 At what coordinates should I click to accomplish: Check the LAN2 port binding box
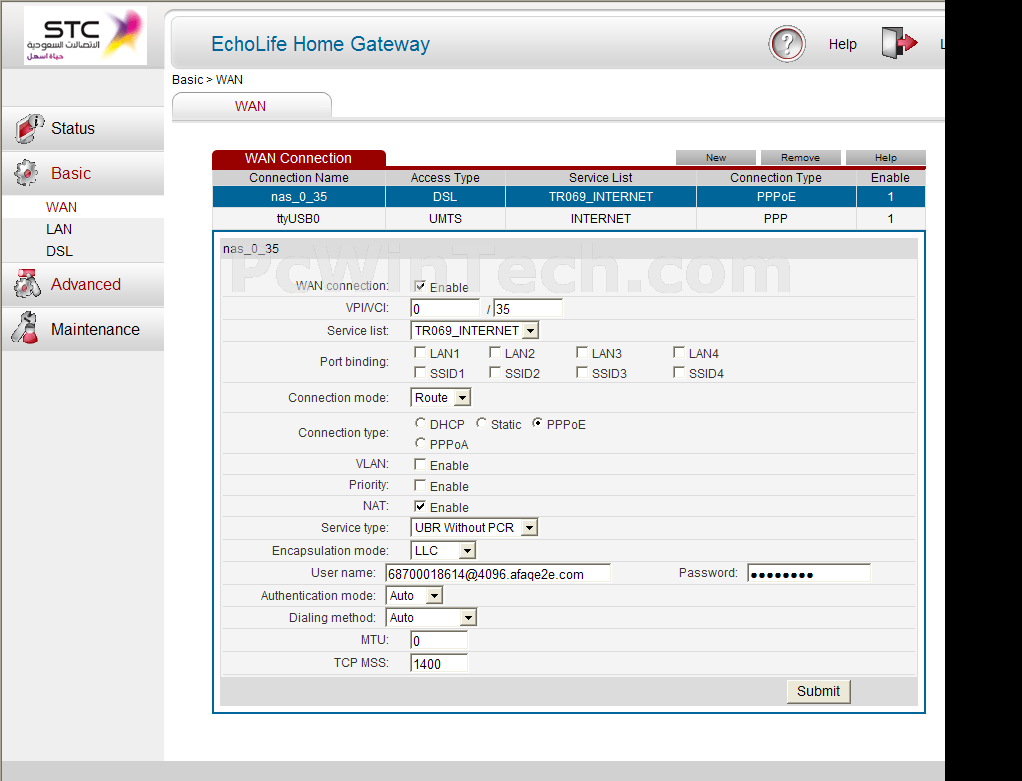[495, 353]
